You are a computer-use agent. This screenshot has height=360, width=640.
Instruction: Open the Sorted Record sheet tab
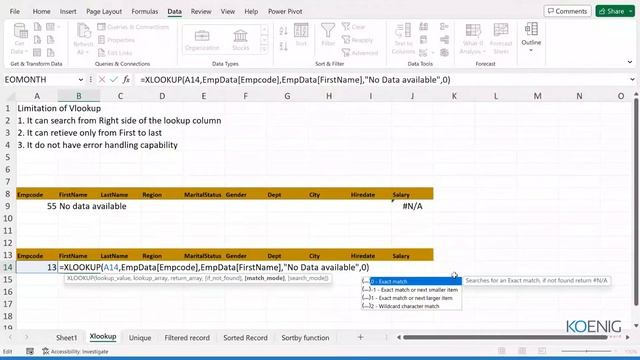[245, 338]
